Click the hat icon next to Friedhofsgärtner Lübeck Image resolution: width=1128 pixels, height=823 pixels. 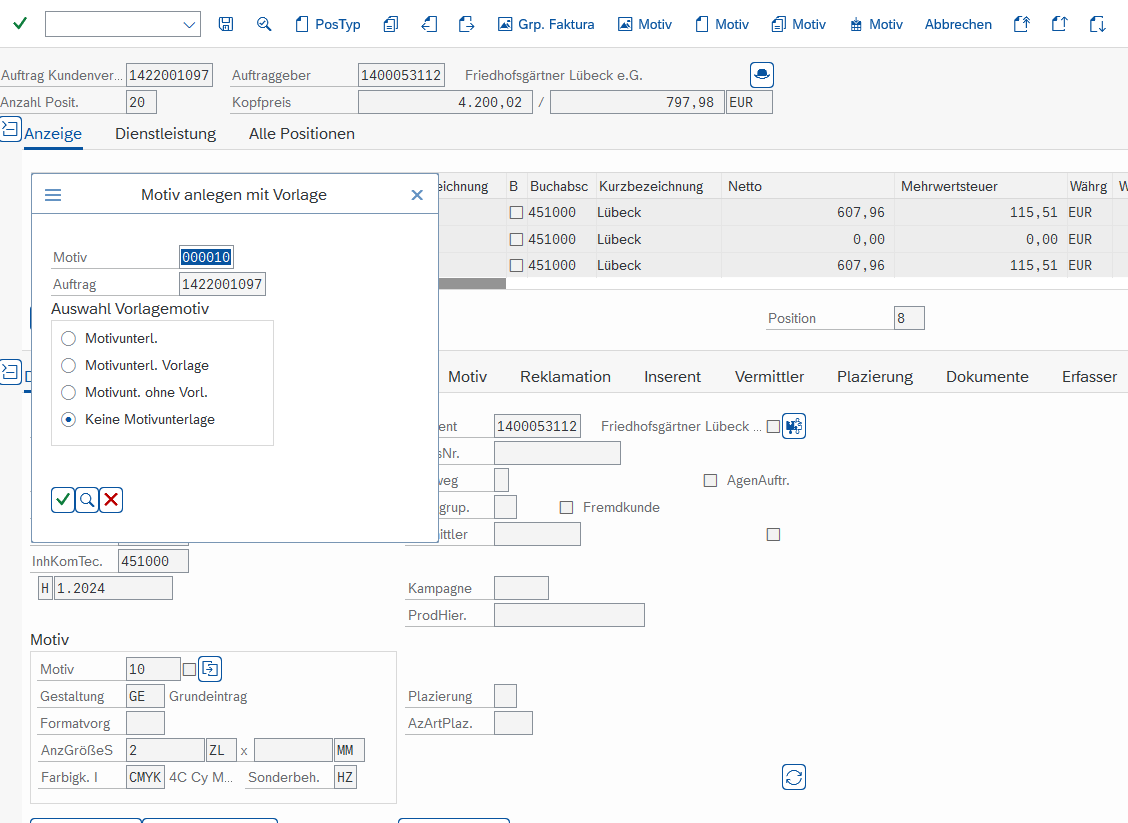coord(762,75)
